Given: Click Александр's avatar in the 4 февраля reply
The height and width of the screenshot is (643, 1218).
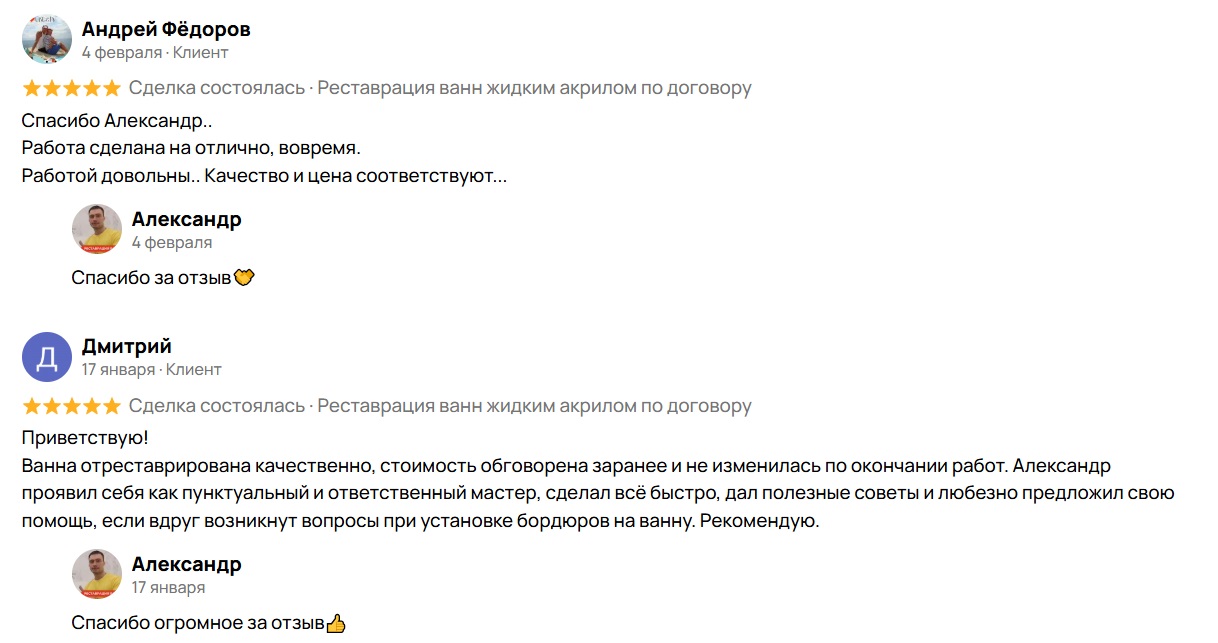Looking at the screenshot, I should [x=97, y=229].
